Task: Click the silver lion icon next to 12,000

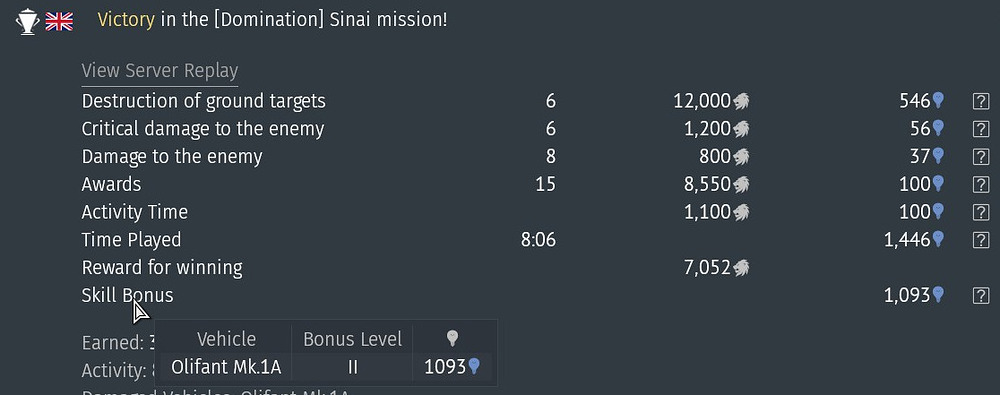Action: point(740,101)
